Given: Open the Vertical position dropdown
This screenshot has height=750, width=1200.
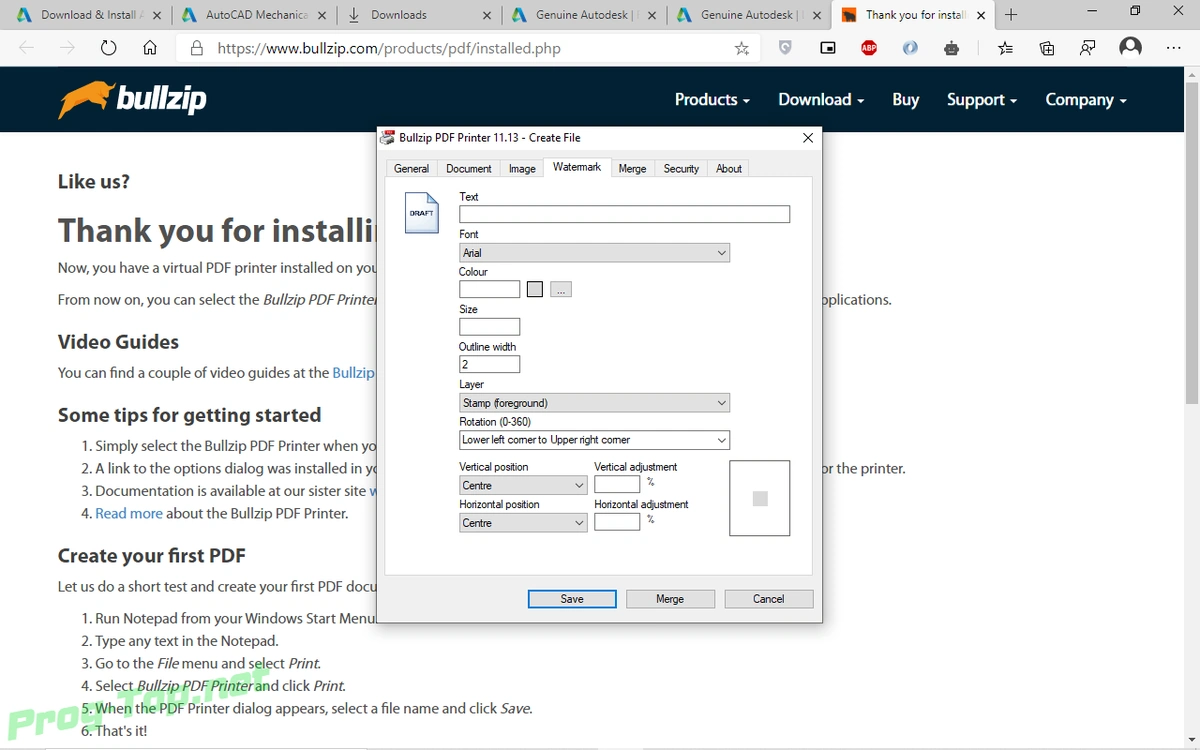Looking at the screenshot, I should 523,485.
